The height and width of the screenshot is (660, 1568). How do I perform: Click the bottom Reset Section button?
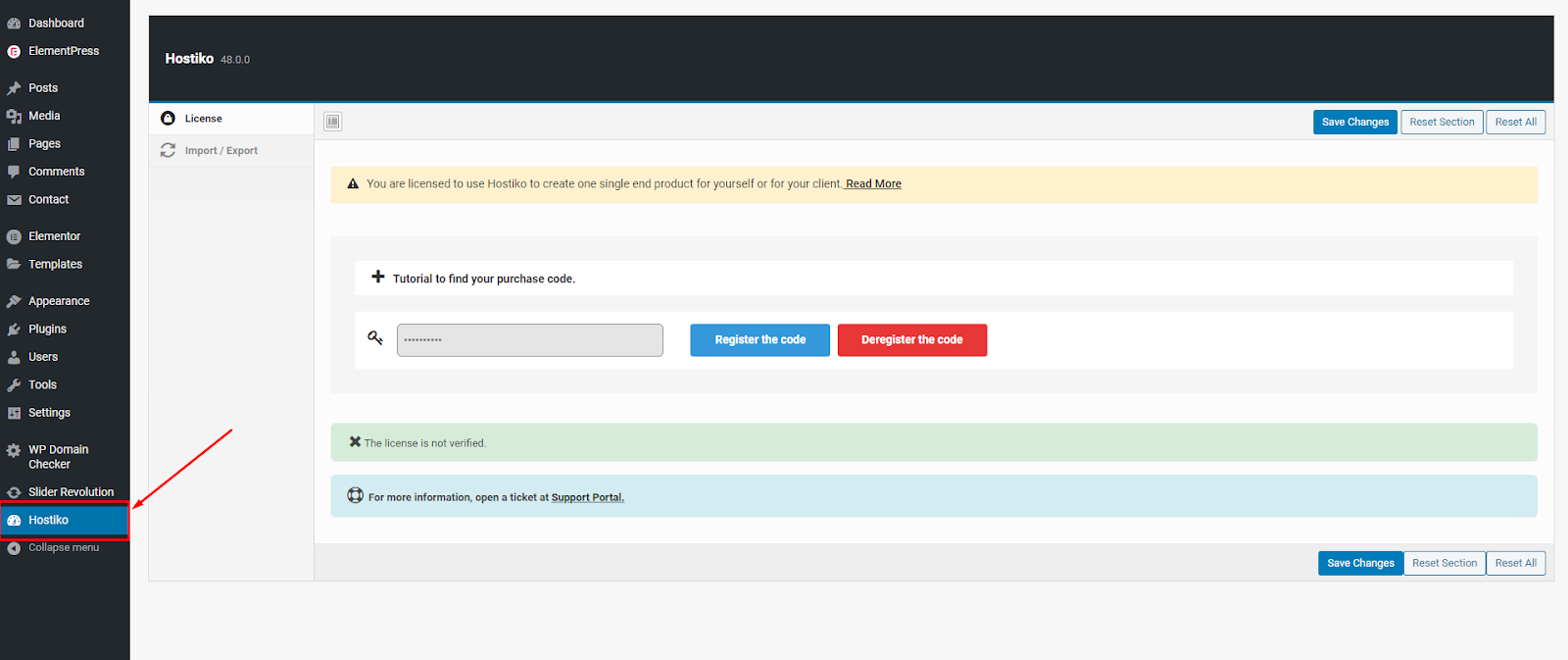click(1445, 564)
